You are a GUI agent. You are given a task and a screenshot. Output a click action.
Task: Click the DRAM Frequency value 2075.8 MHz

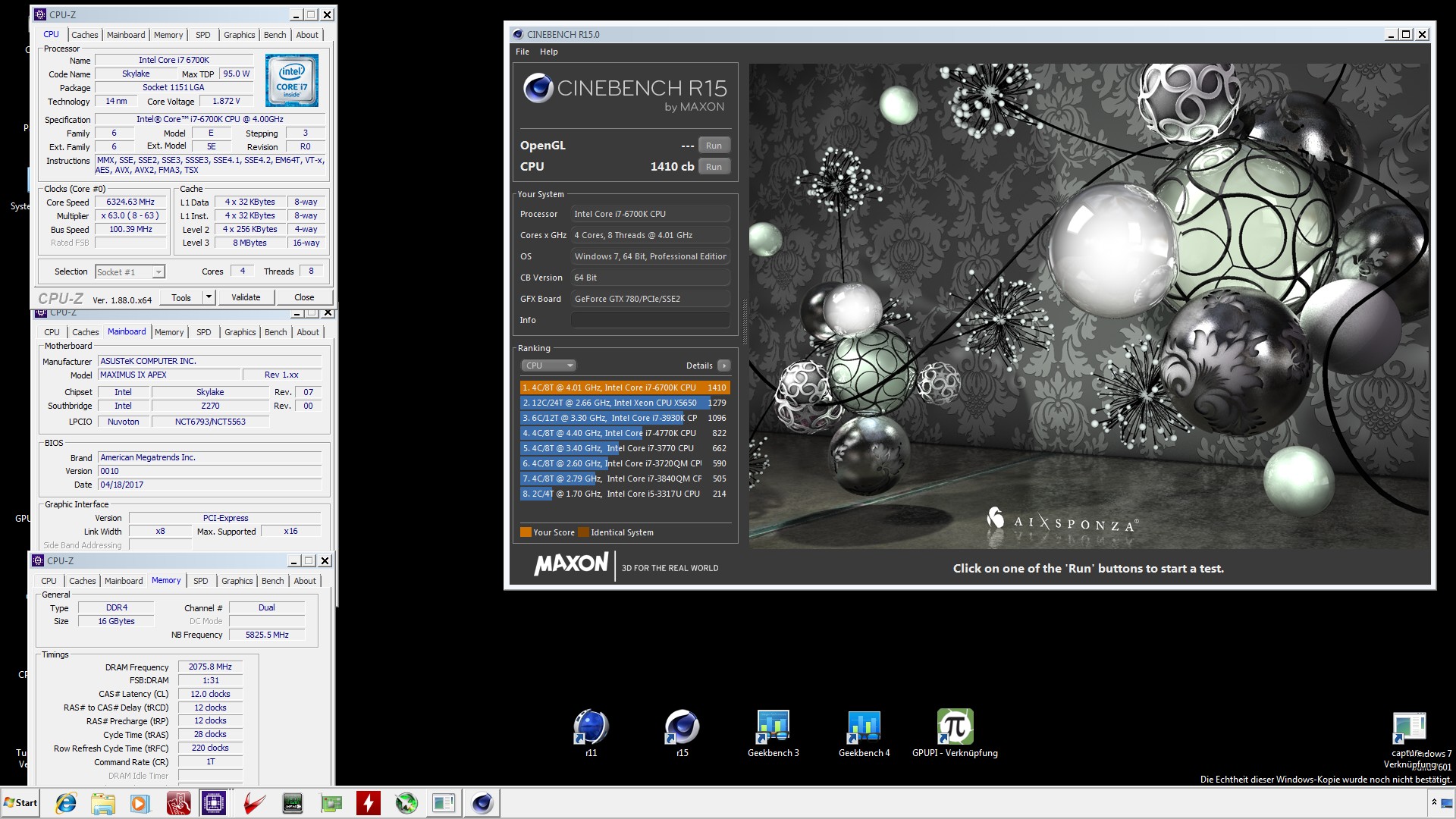pos(210,667)
